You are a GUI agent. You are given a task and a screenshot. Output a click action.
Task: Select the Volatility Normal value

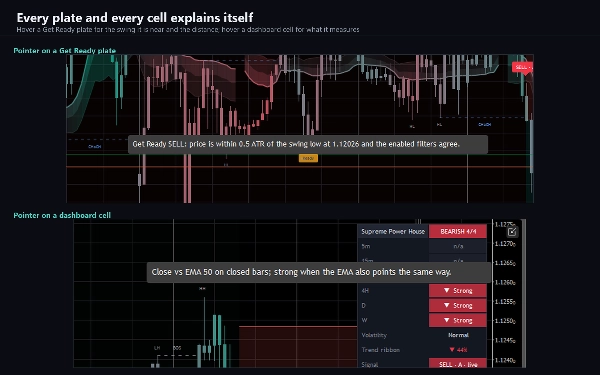[458, 335]
